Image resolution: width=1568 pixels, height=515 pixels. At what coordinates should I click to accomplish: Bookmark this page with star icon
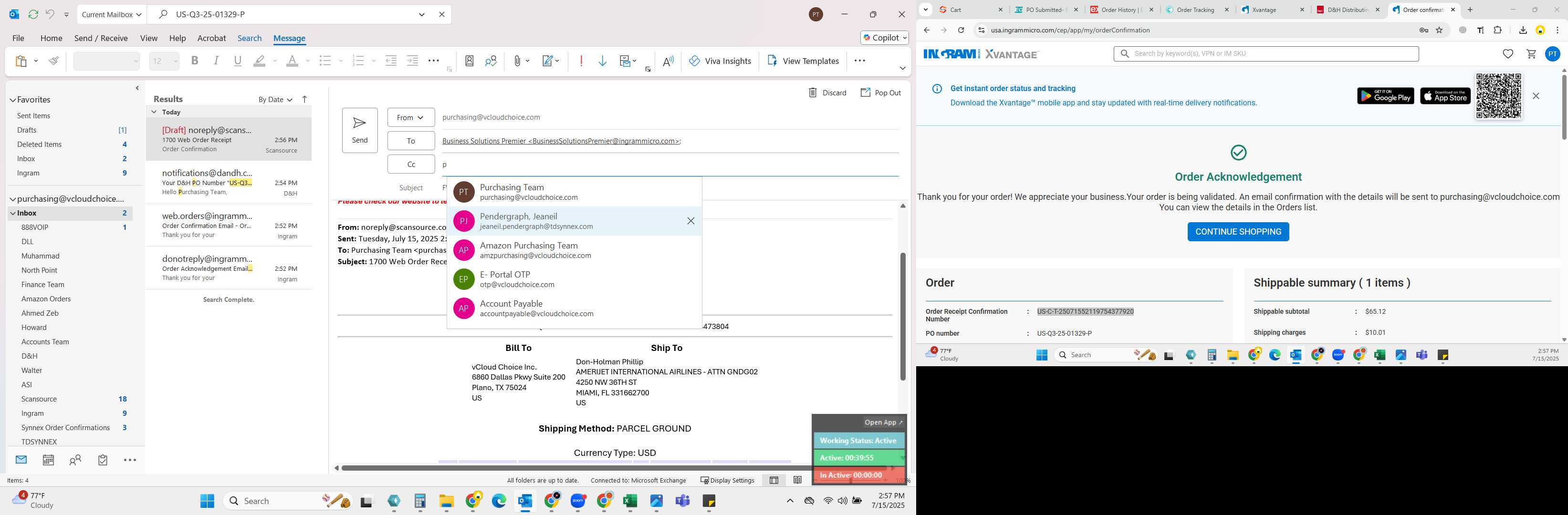click(1440, 30)
